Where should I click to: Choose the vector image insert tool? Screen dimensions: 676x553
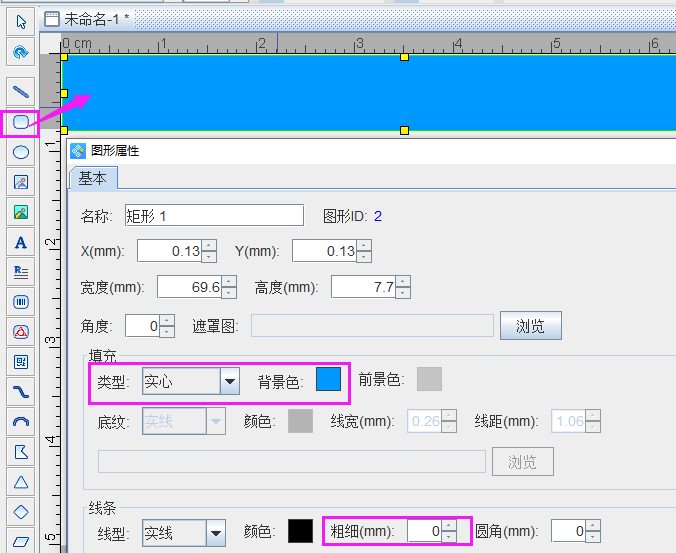point(20,182)
